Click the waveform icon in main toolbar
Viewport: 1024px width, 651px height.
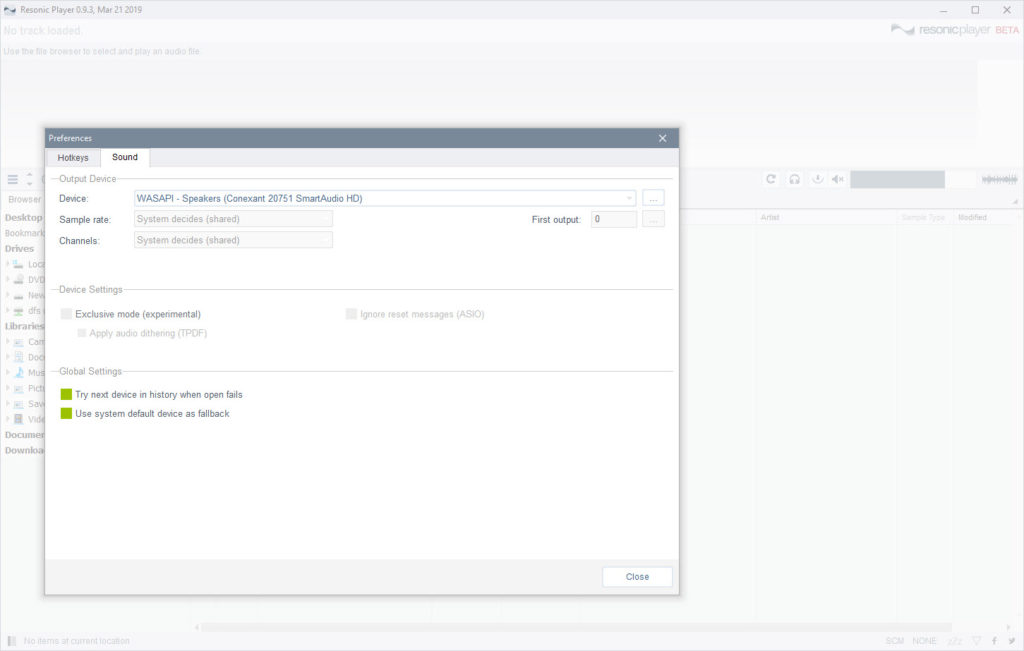coord(999,179)
